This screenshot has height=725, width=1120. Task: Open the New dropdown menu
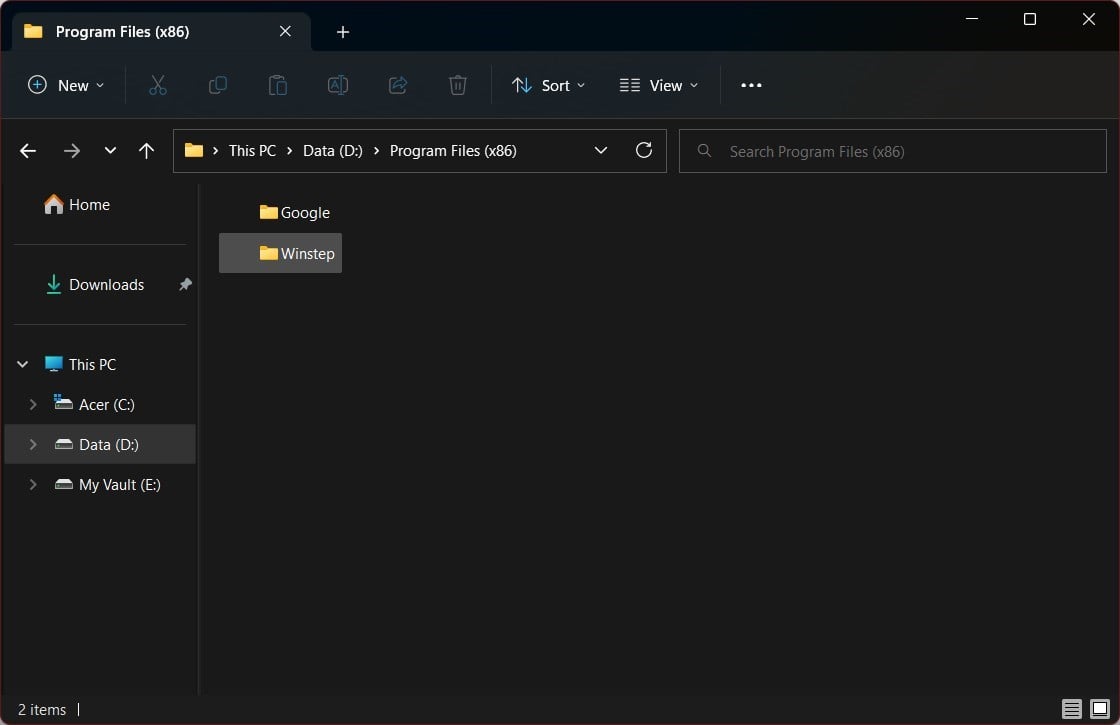pos(66,85)
